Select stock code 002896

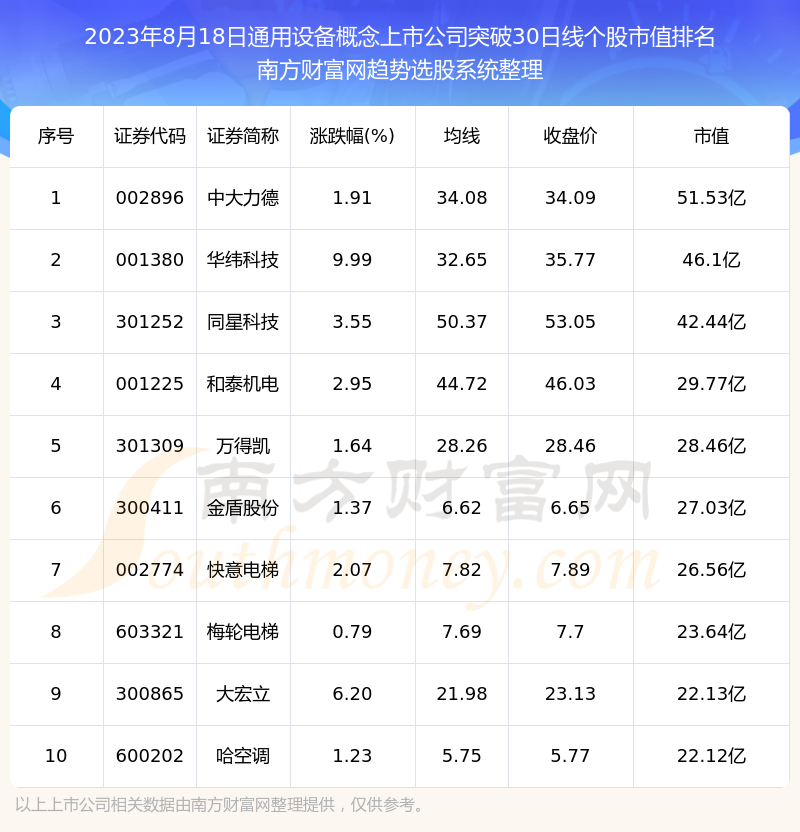click(x=150, y=198)
